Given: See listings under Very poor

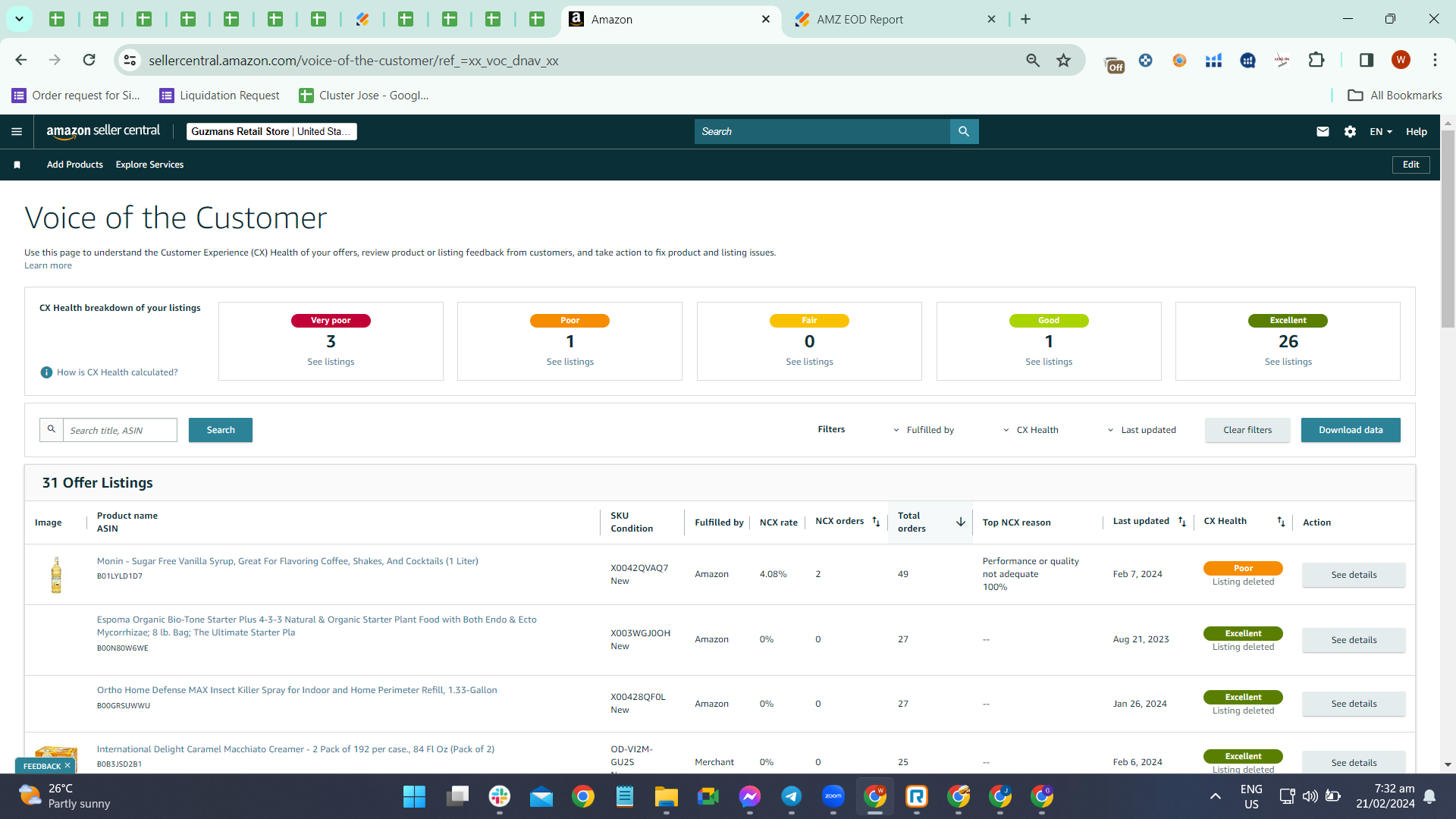Looking at the screenshot, I should pyautogui.click(x=331, y=362).
